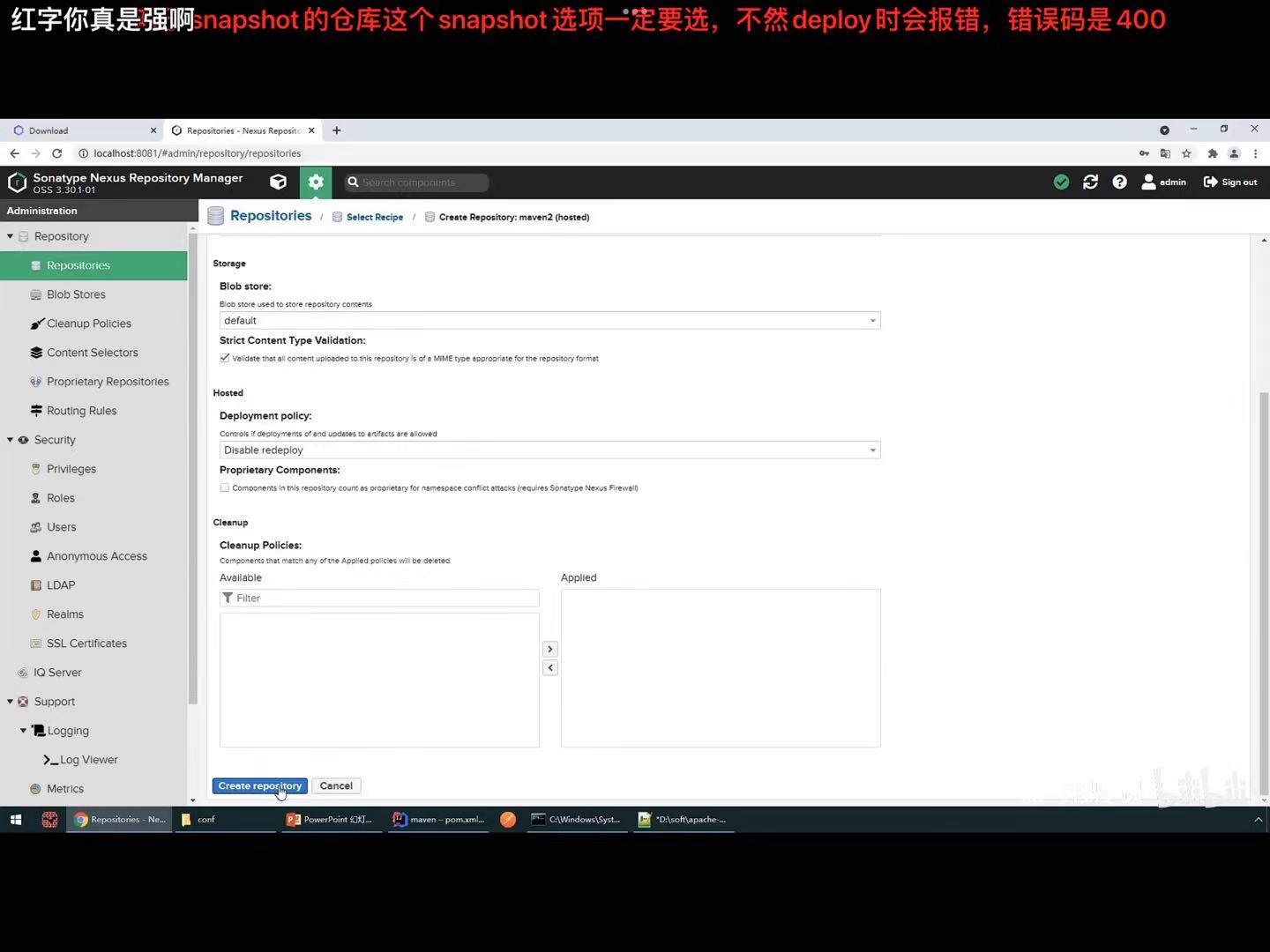Image resolution: width=1270 pixels, height=952 pixels.
Task: Bookmark the page with the star icon
Action: click(x=1187, y=153)
